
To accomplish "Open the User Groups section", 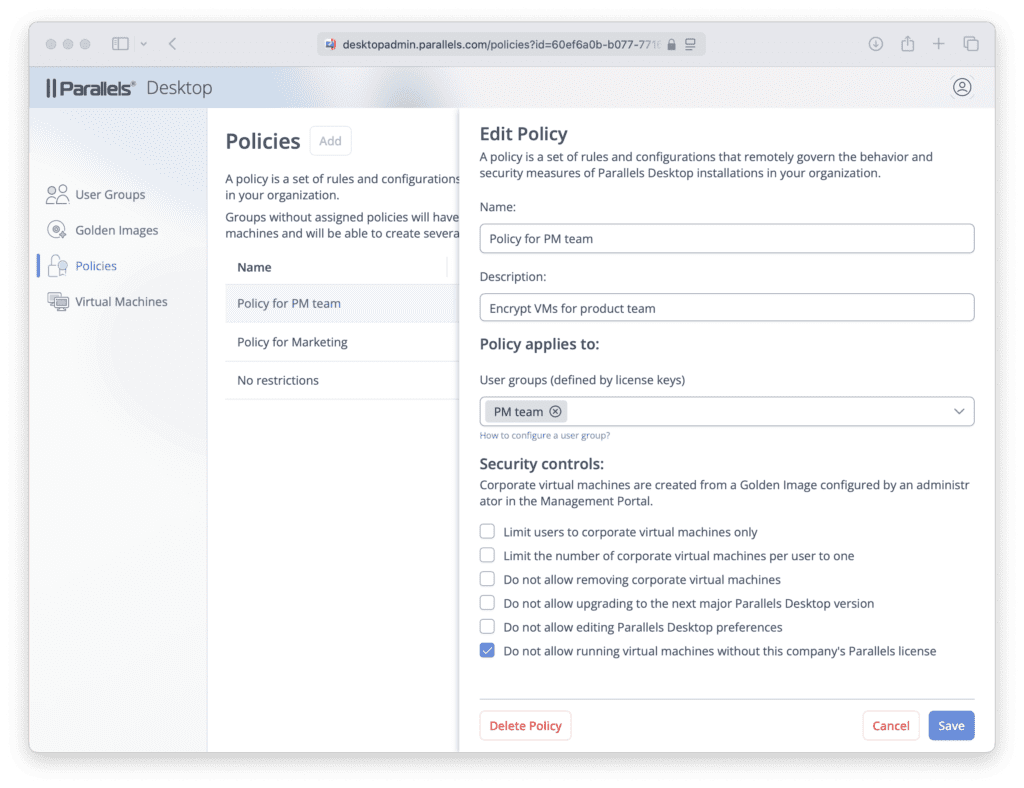I will click(x=109, y=194).
